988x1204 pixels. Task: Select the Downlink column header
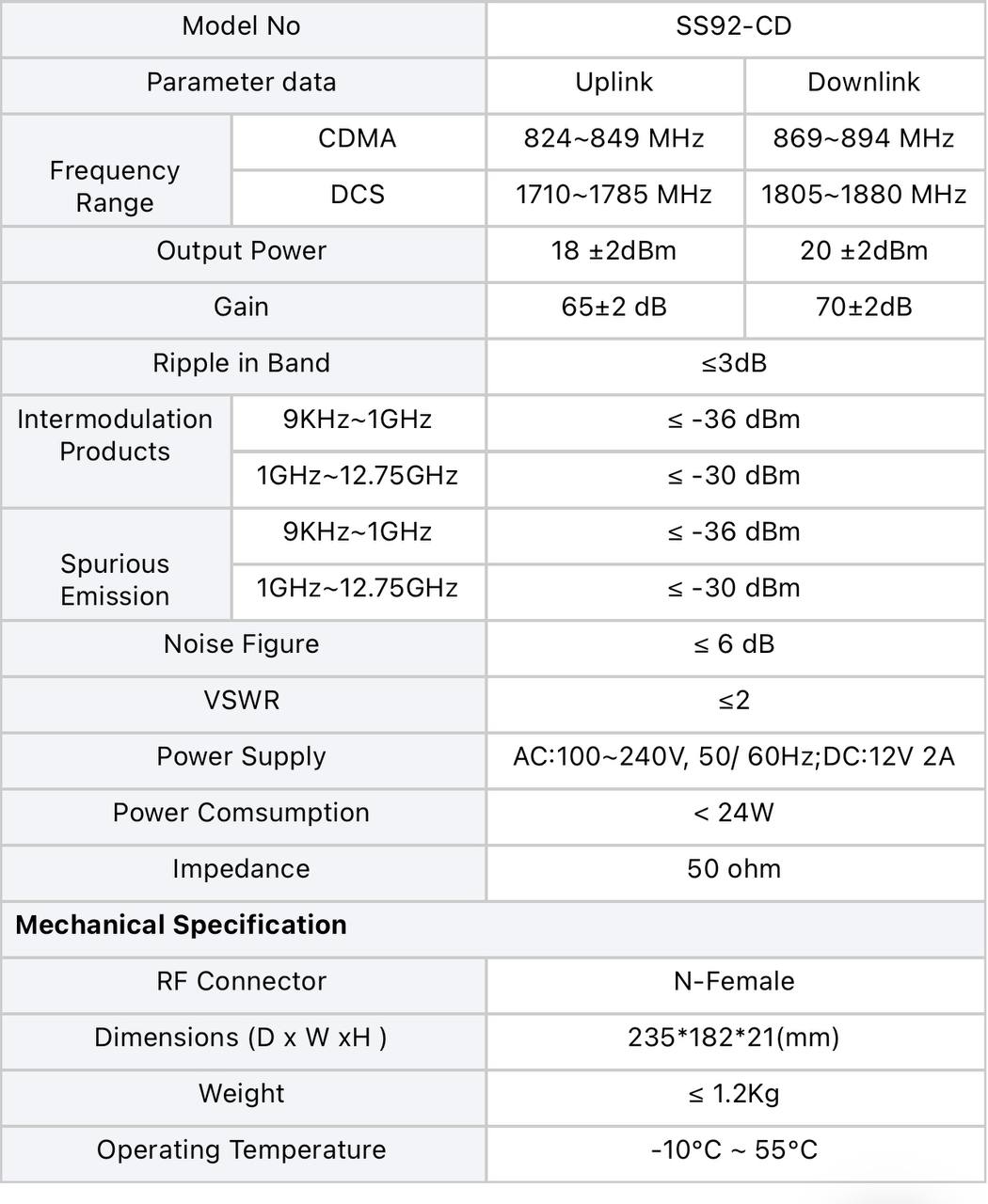tap(864, 83)
